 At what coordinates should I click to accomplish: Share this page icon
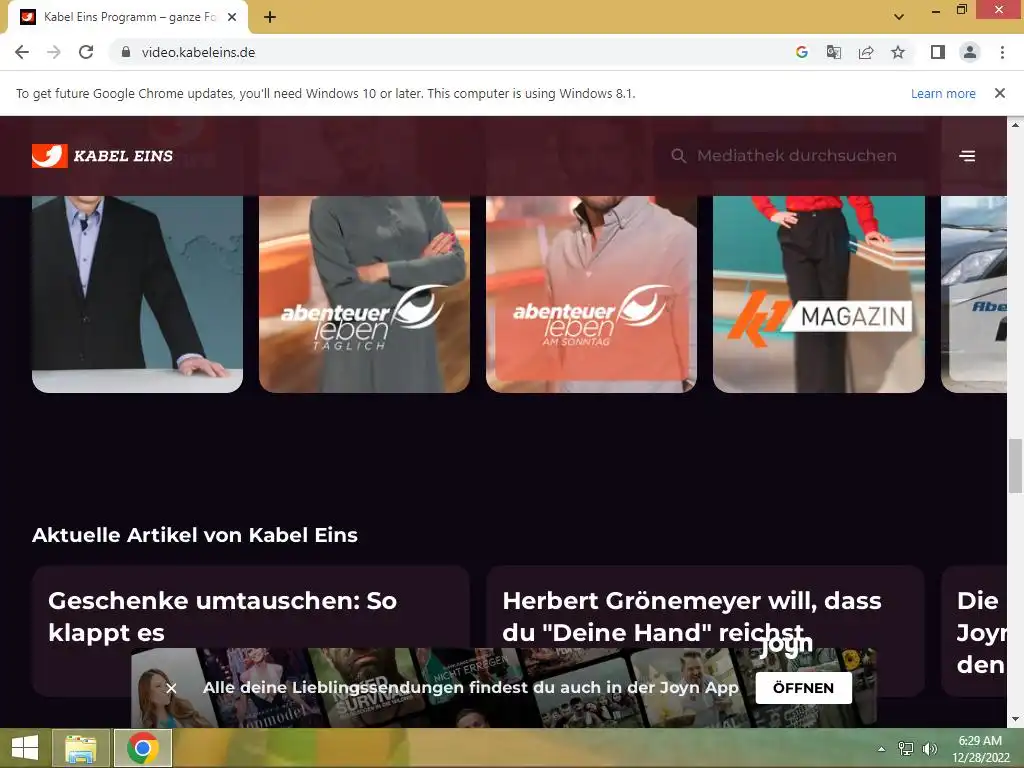coord(866,52)
